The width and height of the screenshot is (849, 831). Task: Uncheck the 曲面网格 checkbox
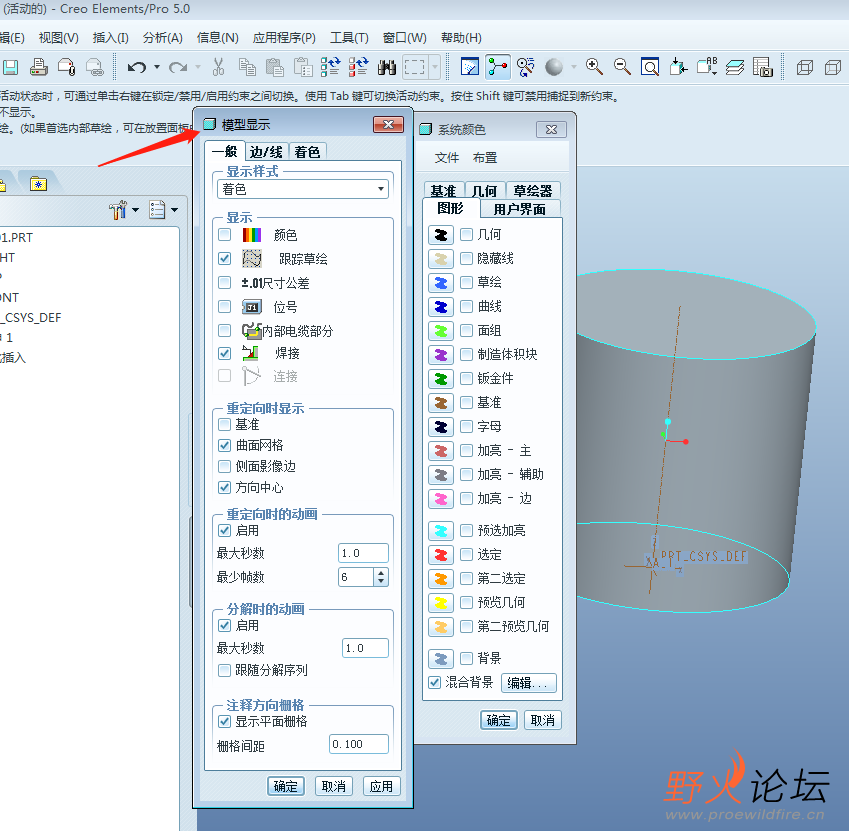tap(224, 446)
